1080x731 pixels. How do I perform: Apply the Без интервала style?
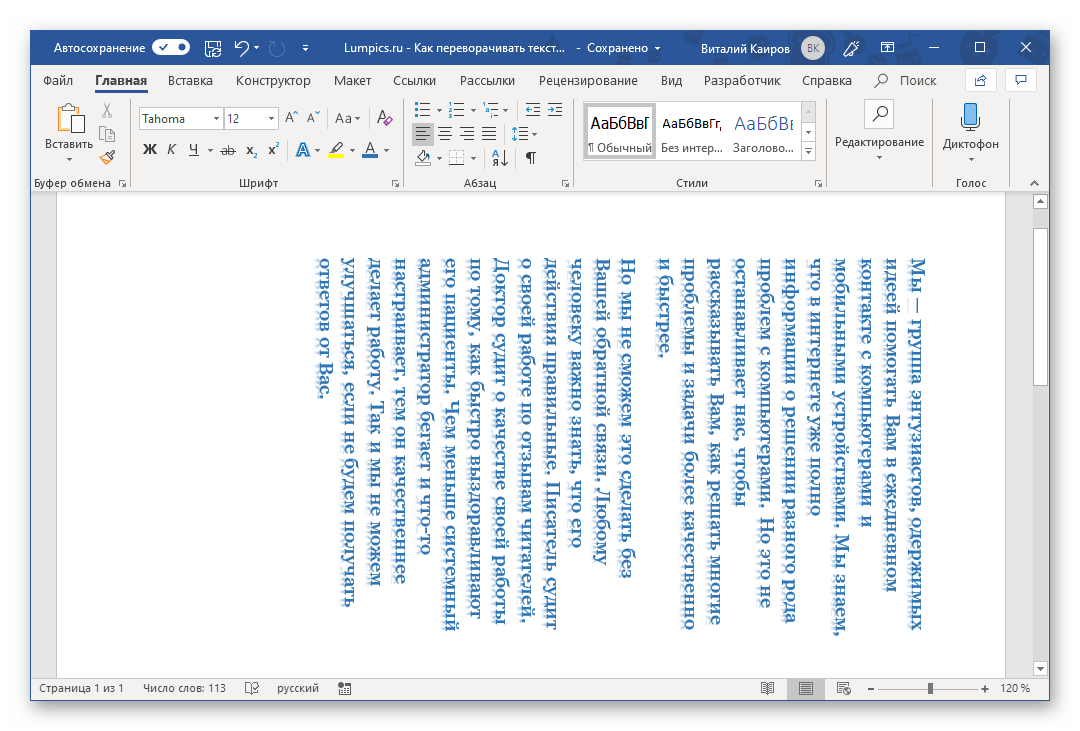(692, 132)
